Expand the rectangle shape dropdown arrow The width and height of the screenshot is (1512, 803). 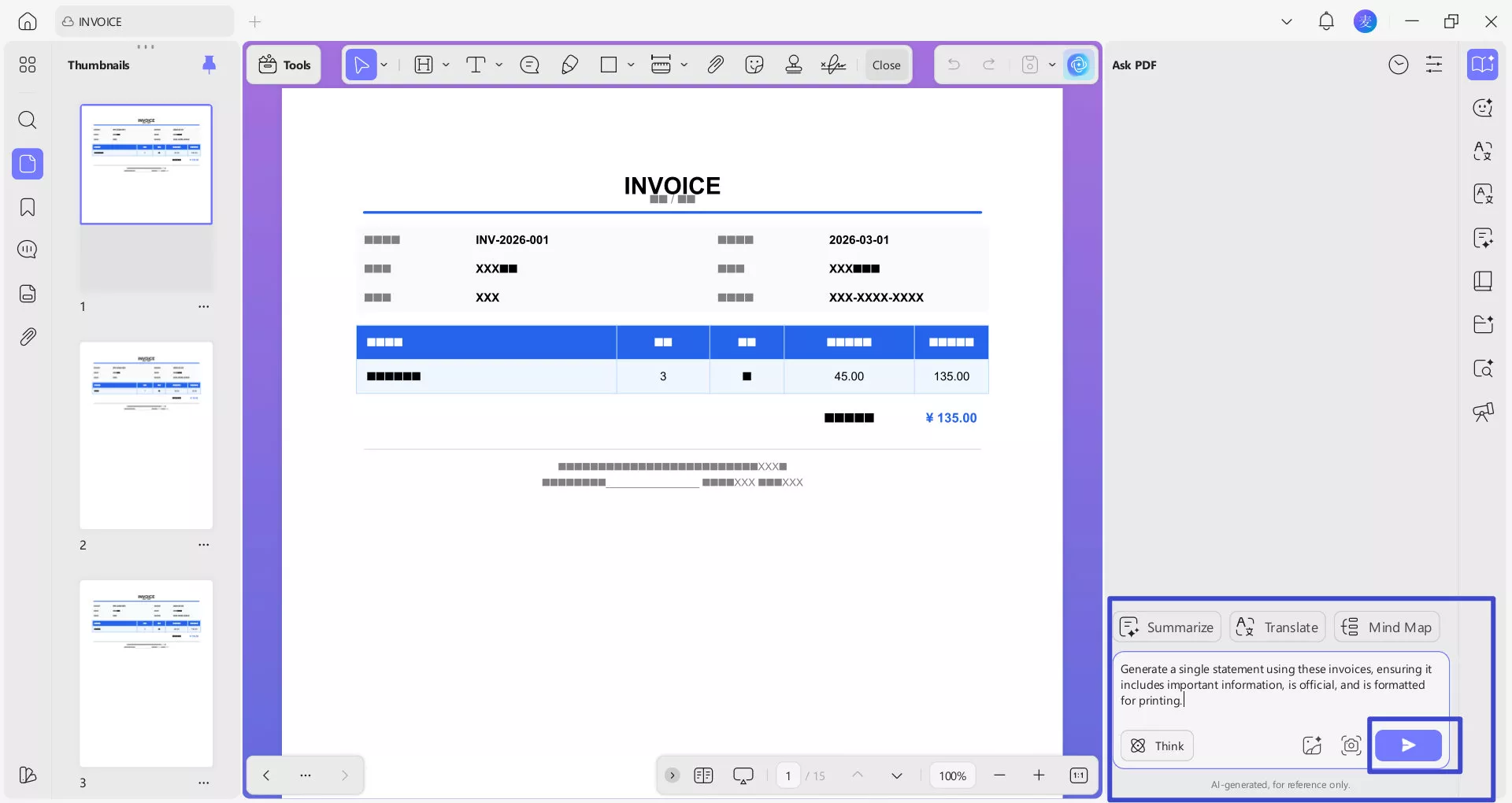coord(631,65)
